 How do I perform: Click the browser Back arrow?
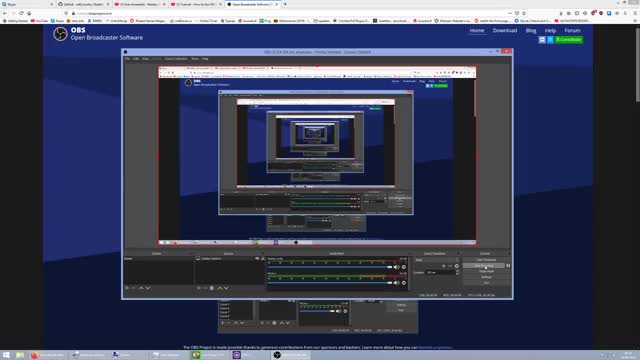pos(5,13)
